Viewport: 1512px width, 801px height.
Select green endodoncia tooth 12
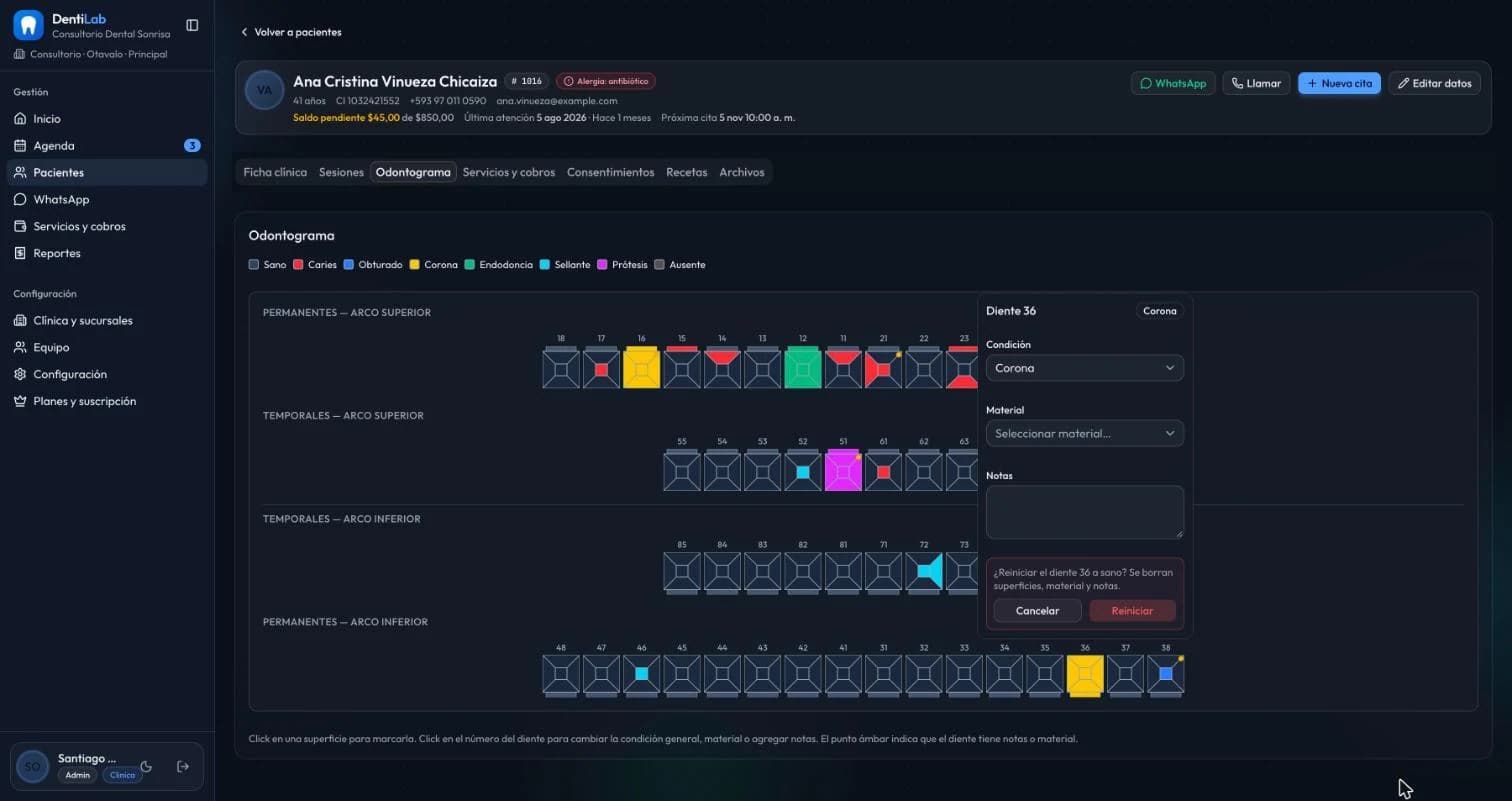802,367
